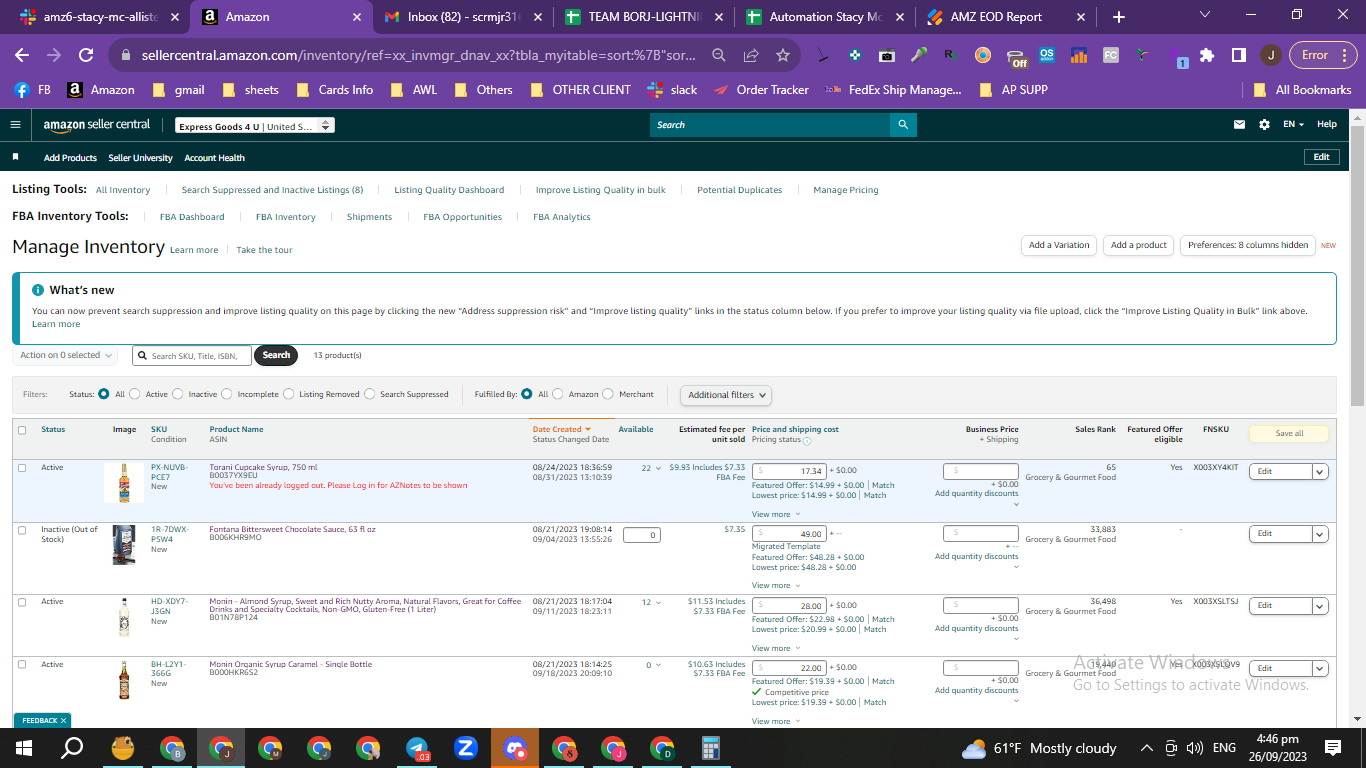
Task: Open the Zalo app in the taskbar
Action: point(466,748)
